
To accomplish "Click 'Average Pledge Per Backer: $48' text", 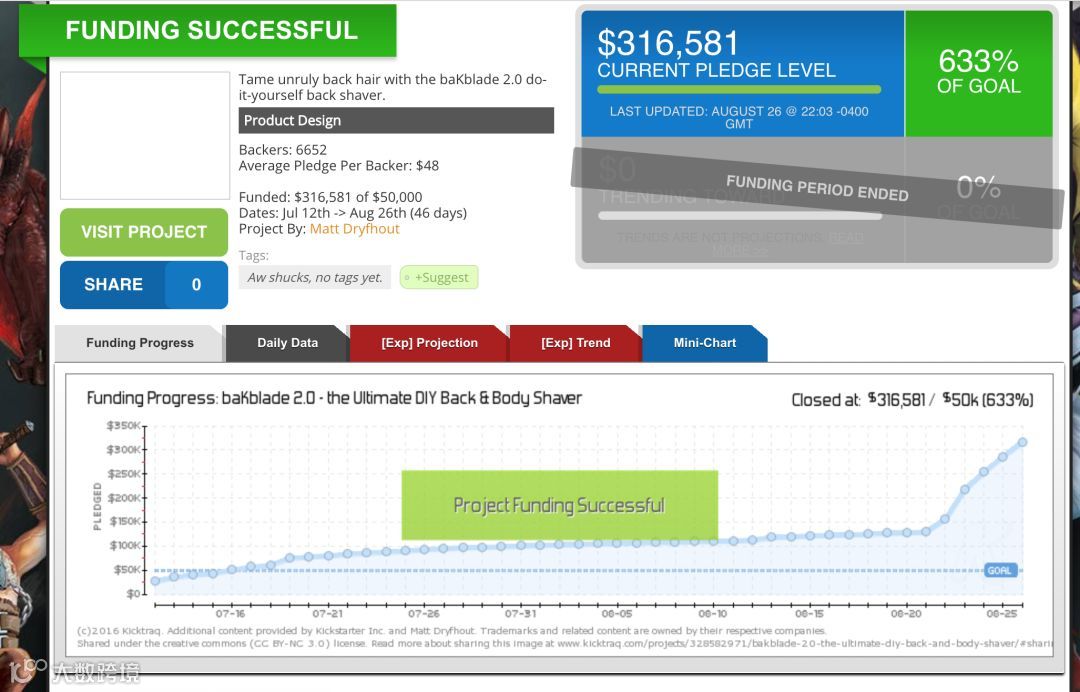I will pyautogui.click(x=339, y=165).
